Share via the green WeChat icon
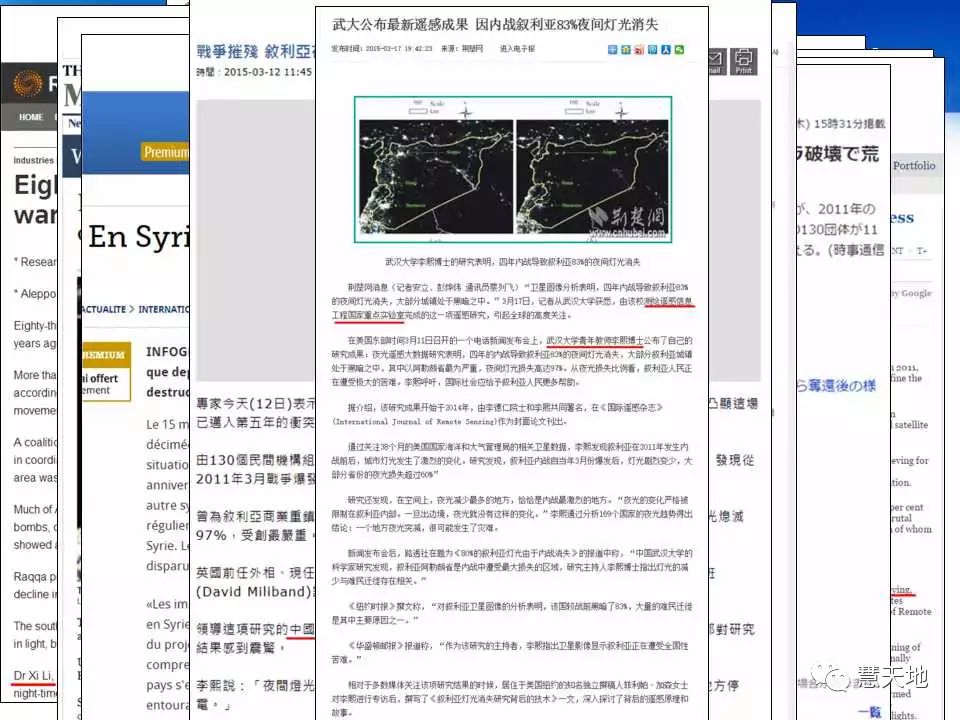Viewport: 960px width, 720px height. click(680, 50)
